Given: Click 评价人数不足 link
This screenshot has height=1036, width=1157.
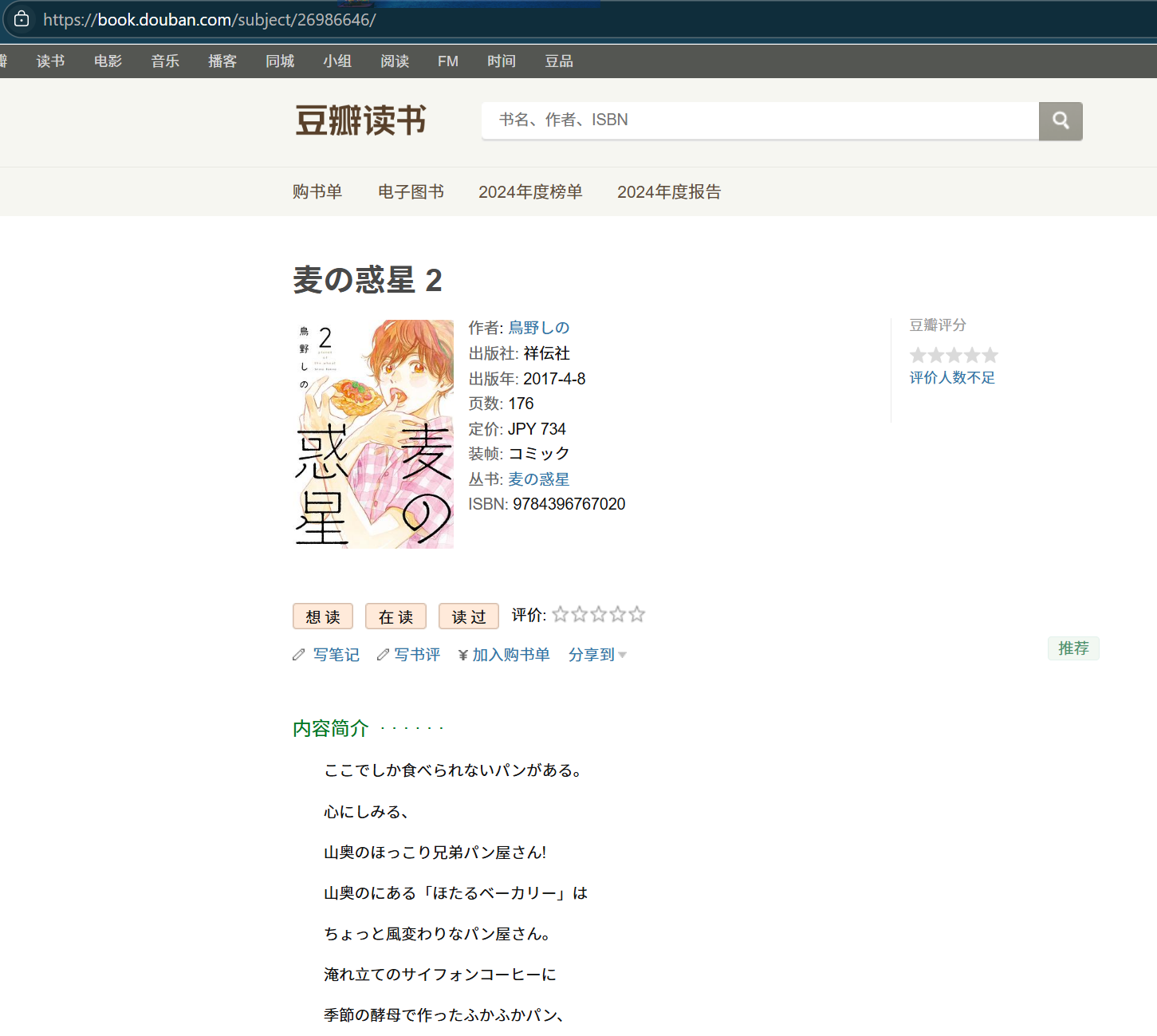Looking at the screenshot, I should pos(952,377).
